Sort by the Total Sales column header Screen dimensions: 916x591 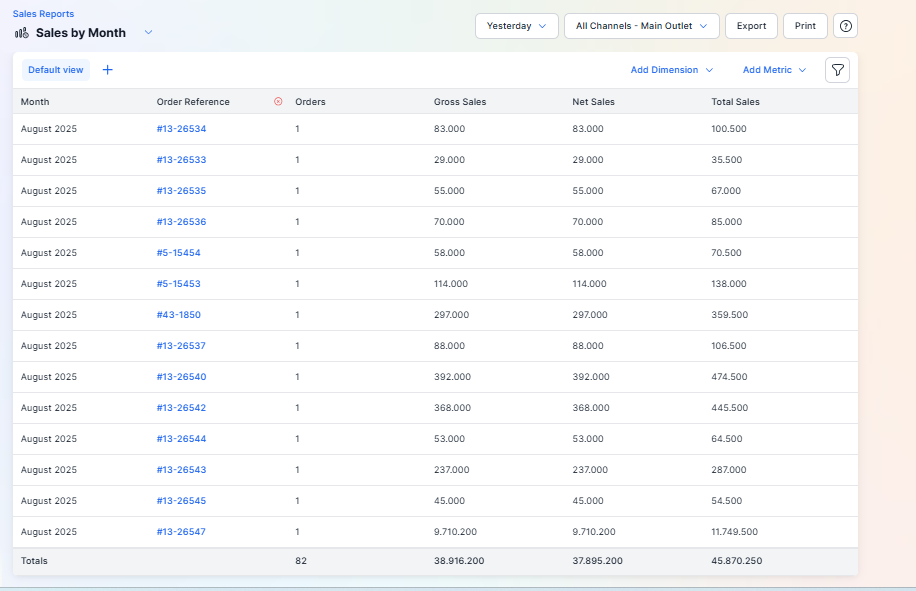(735, 102)
